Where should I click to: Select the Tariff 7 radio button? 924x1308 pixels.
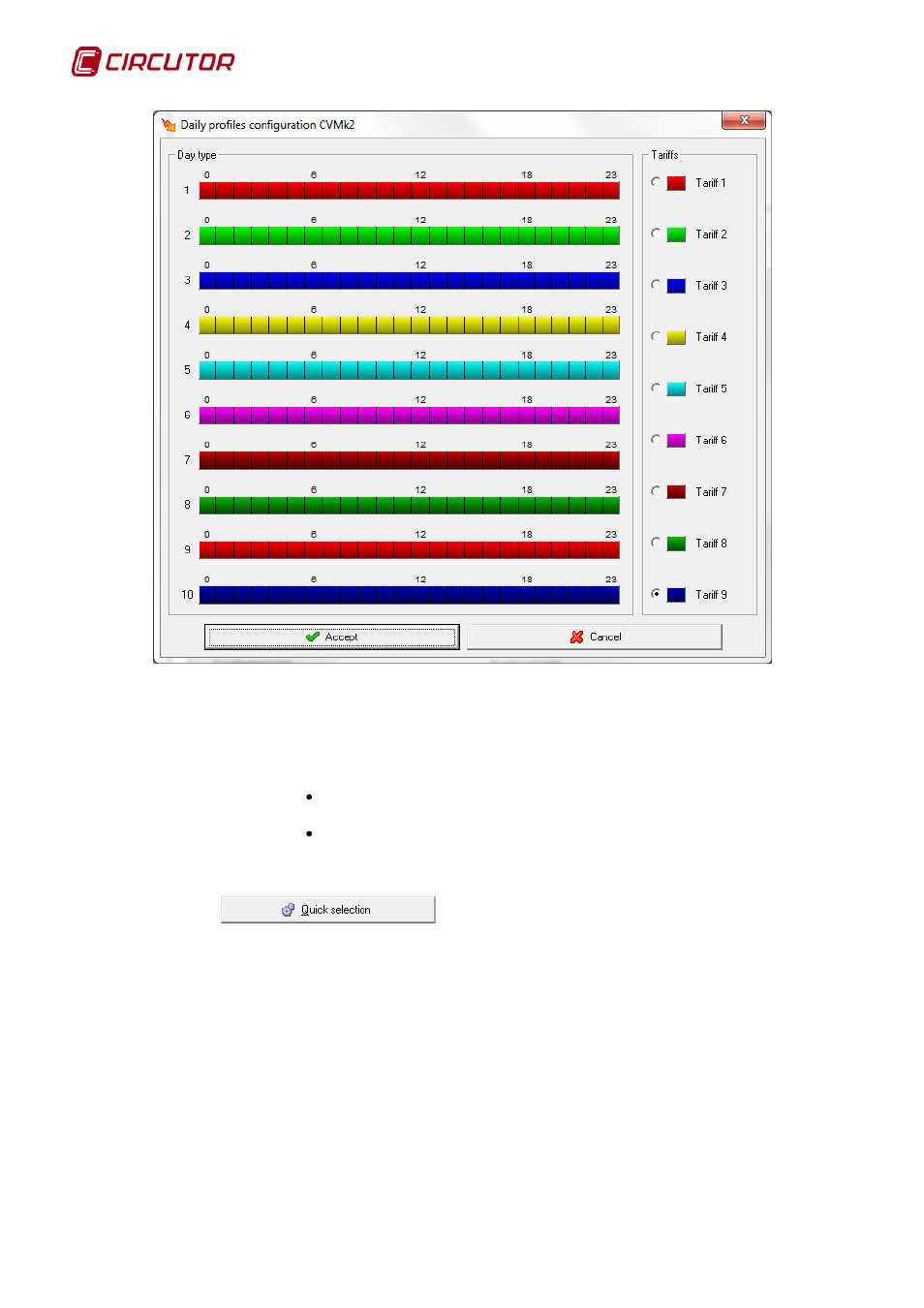[x=656, y=491]
